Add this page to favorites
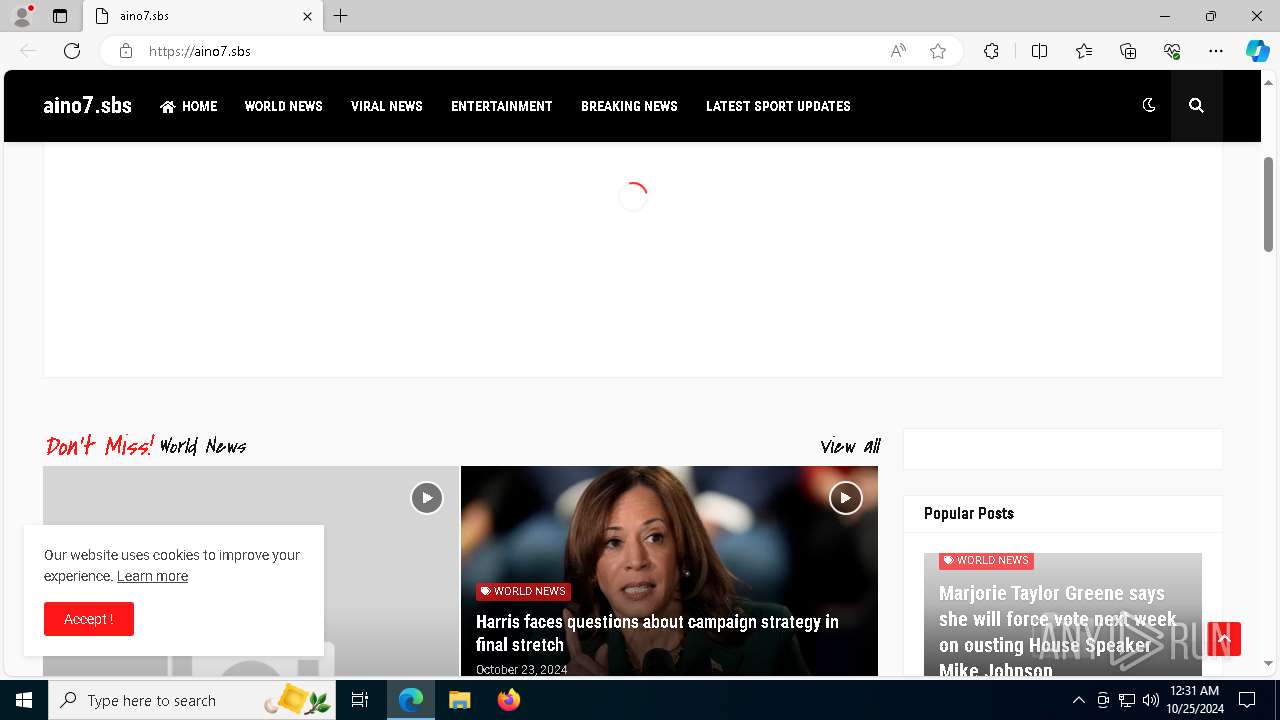The width and height of the screenshot is (1280, 720). click(938, 51)
